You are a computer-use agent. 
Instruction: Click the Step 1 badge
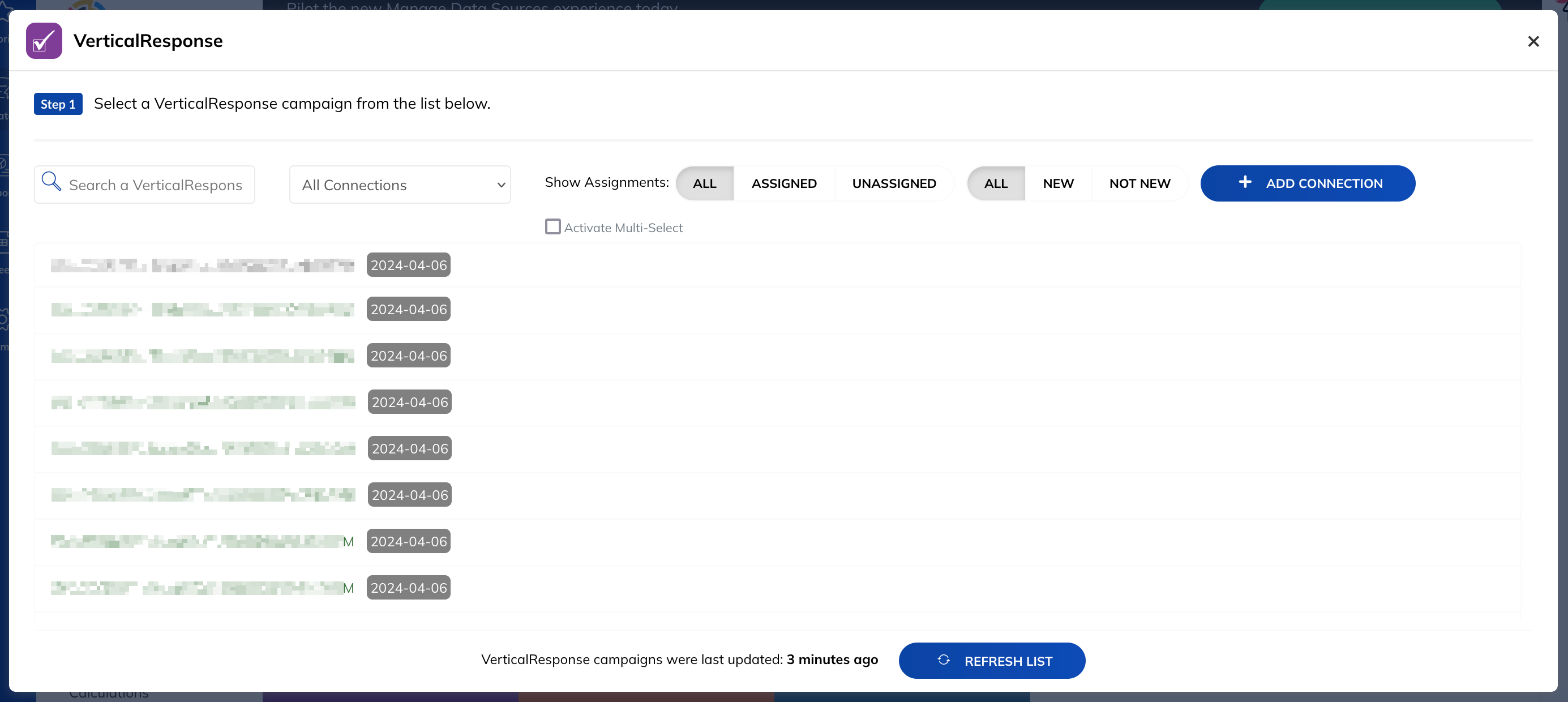58,104
